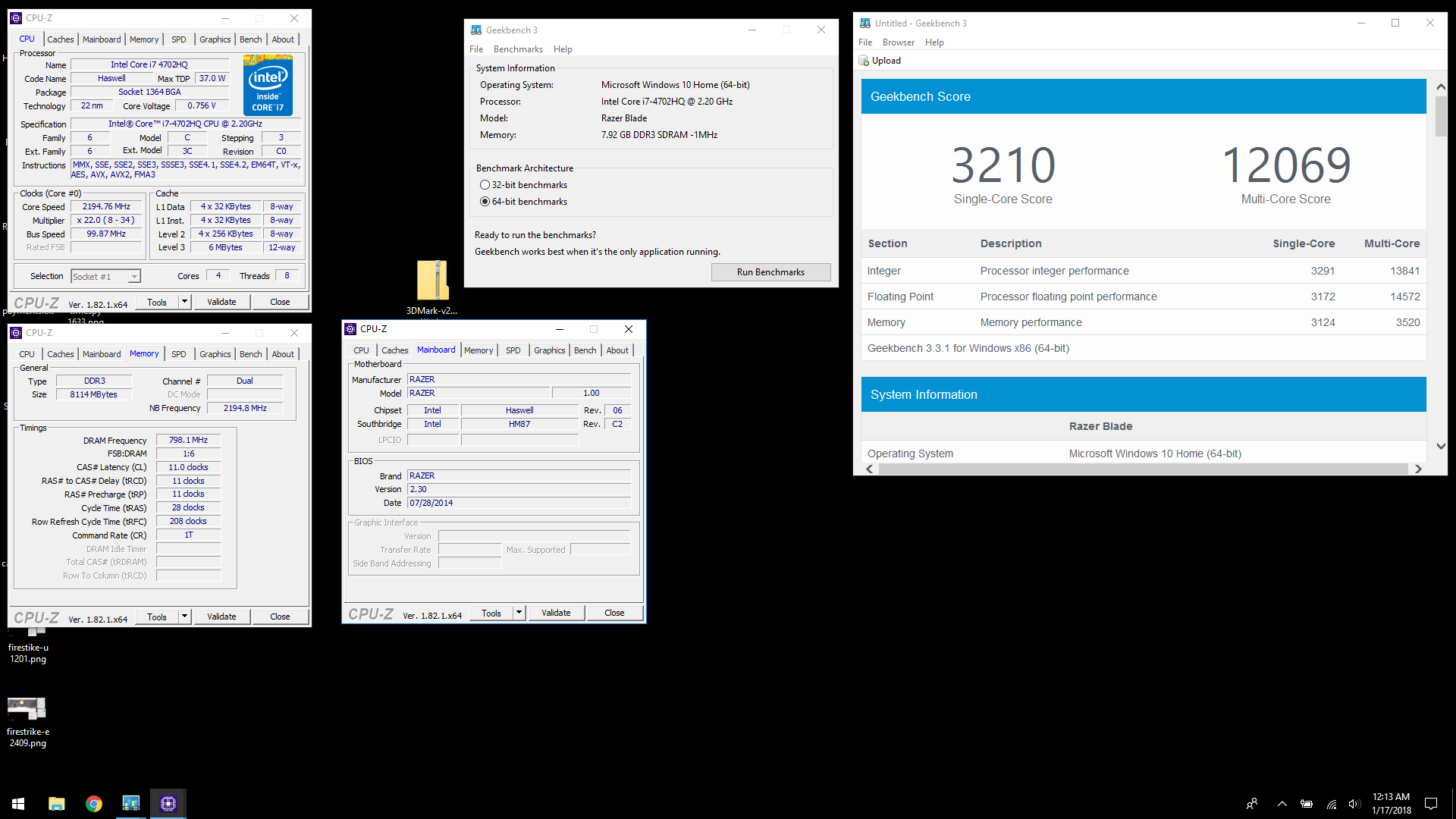Open the Action Center notifications icon
This screenshot has width=1456, height=819.
click(1431, 804)
